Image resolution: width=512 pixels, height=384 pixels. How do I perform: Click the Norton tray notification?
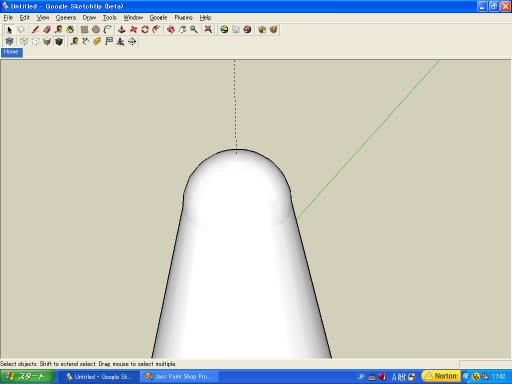coord(441,376)
